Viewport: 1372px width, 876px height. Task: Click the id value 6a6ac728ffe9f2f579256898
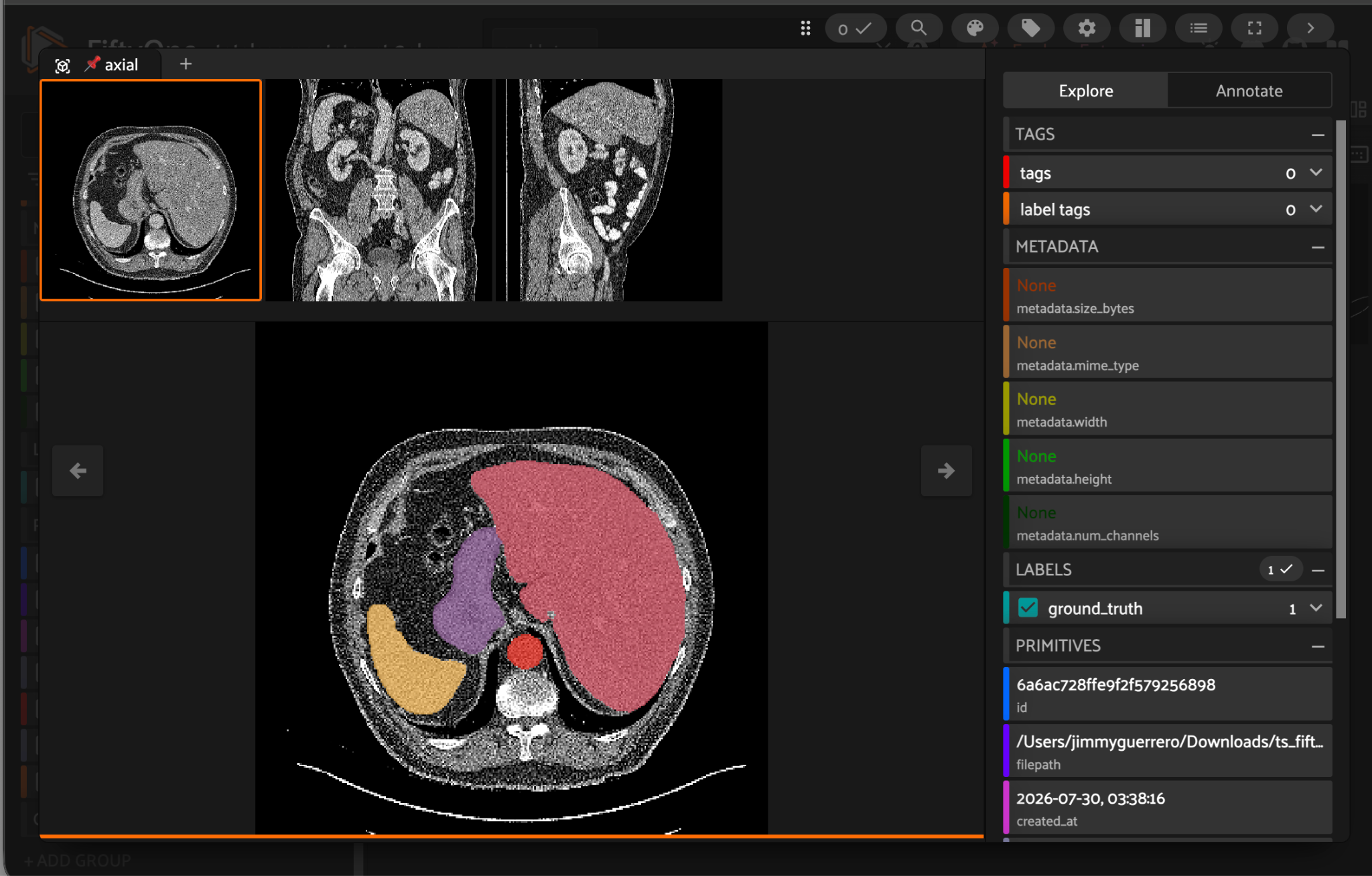(1115, 685)
